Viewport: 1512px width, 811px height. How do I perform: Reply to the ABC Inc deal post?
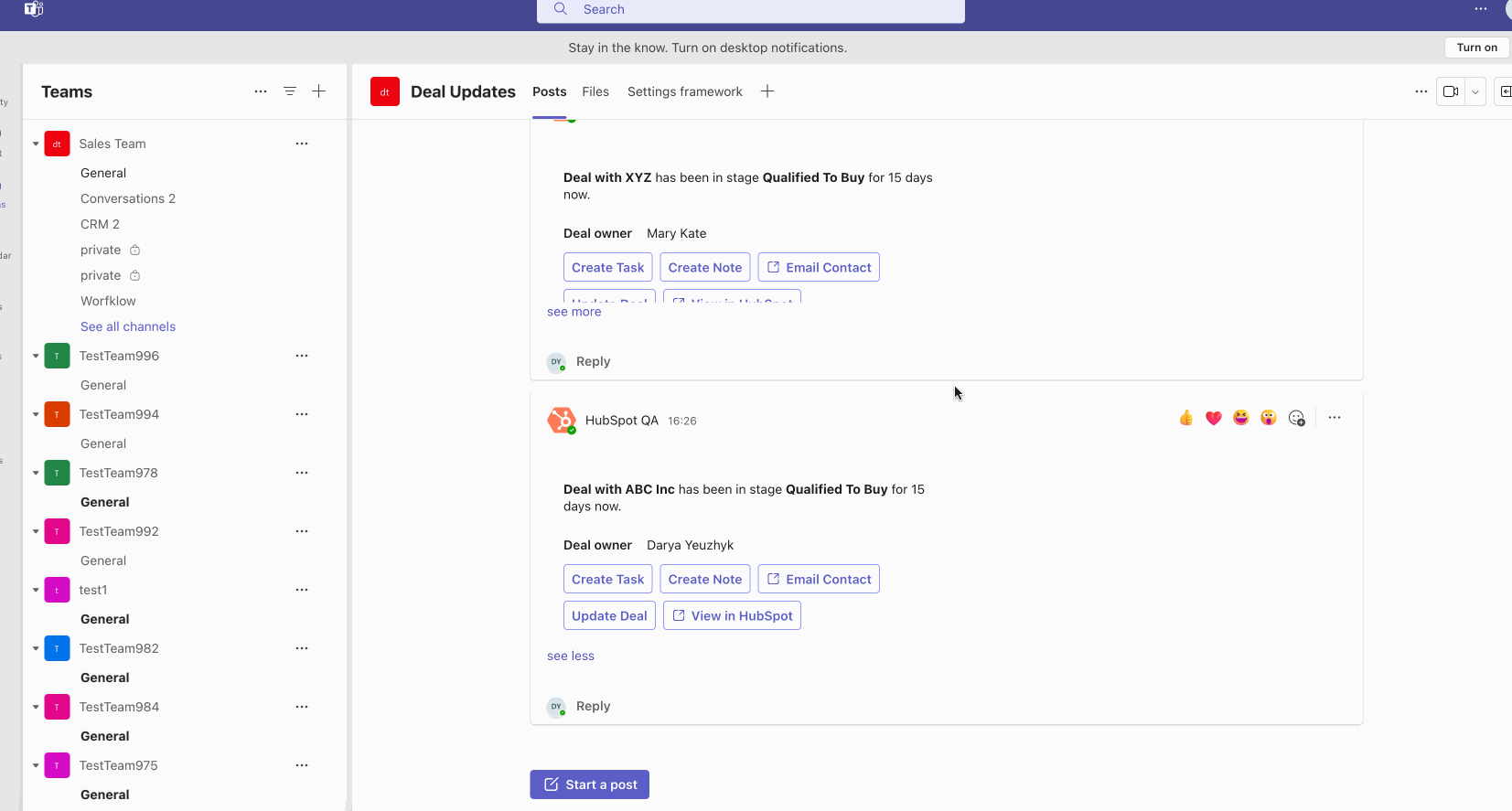[593, 706]
